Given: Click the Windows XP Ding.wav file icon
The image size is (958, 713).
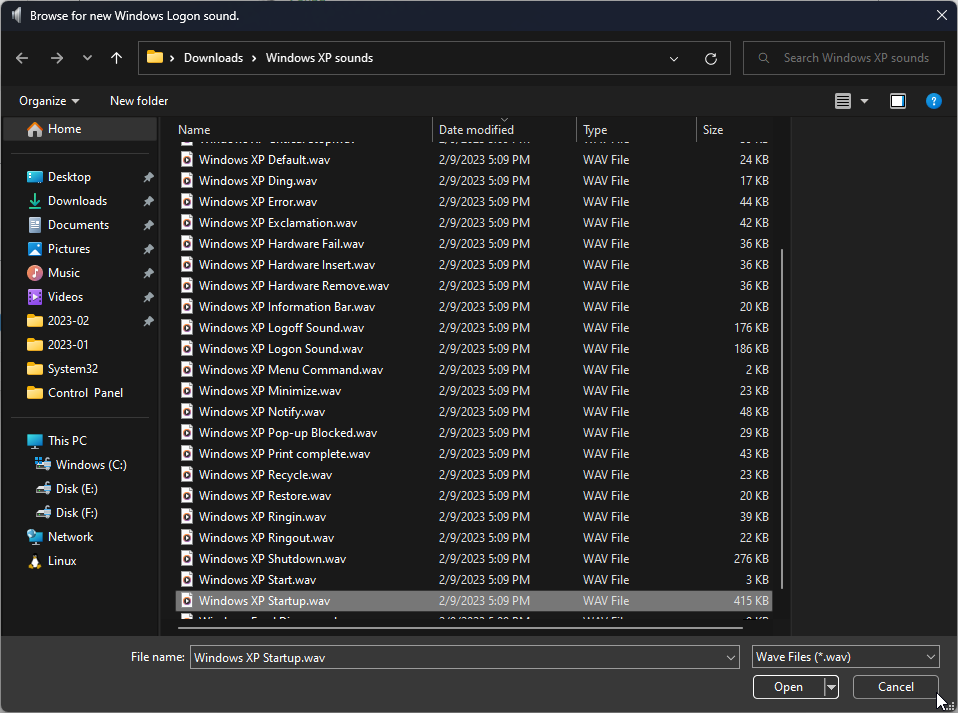Looking at the screenshot, I should tap(187, 181).
